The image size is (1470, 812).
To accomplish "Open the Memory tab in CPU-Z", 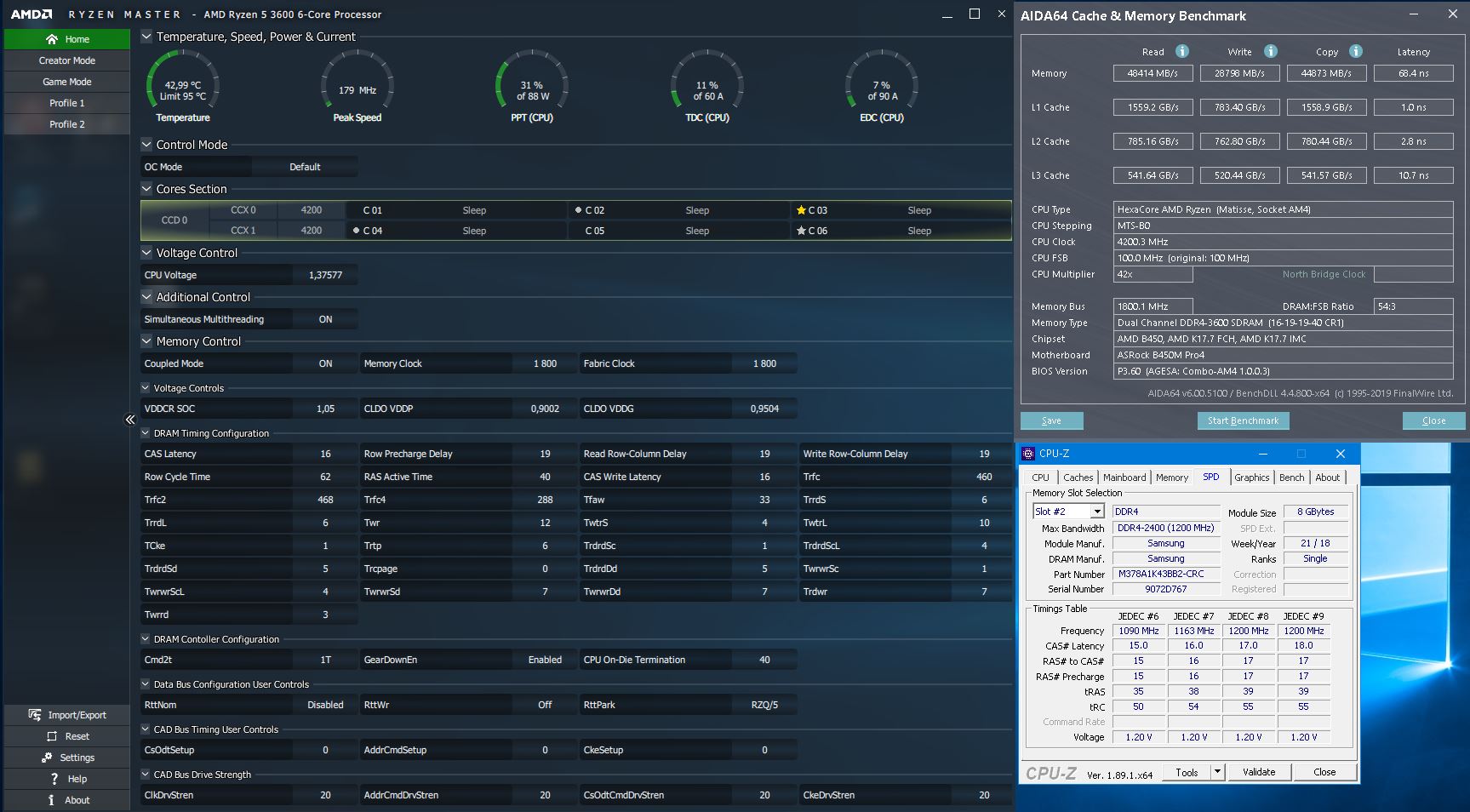I will (1172, 477).
